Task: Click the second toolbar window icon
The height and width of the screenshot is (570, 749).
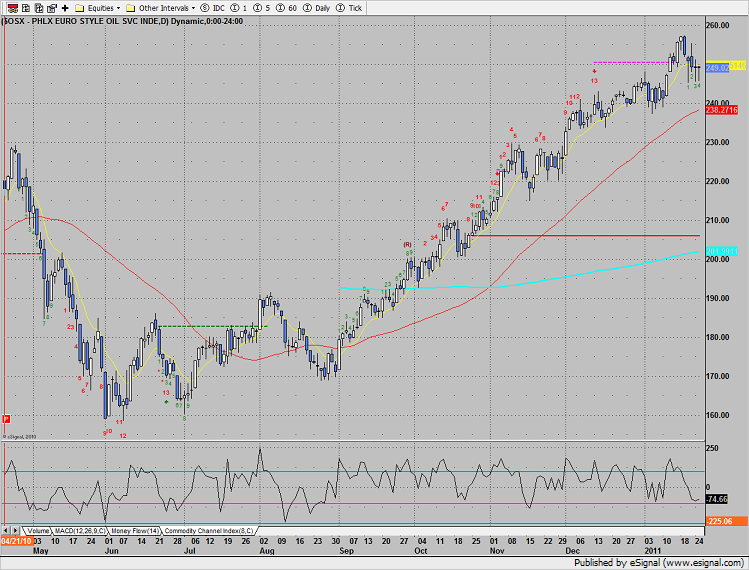Action: [26, 8]
